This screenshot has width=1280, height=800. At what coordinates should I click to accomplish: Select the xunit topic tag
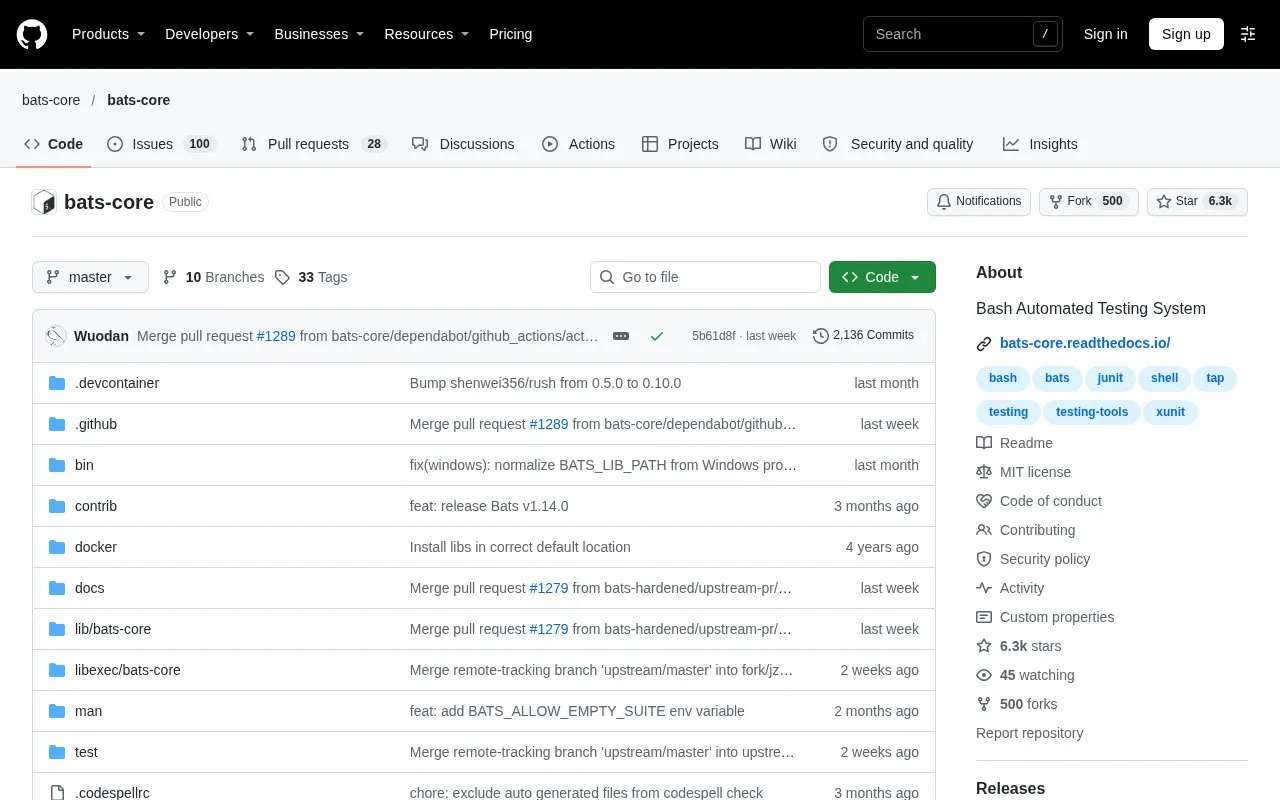pyautogui.click(x=1170, y=412)
